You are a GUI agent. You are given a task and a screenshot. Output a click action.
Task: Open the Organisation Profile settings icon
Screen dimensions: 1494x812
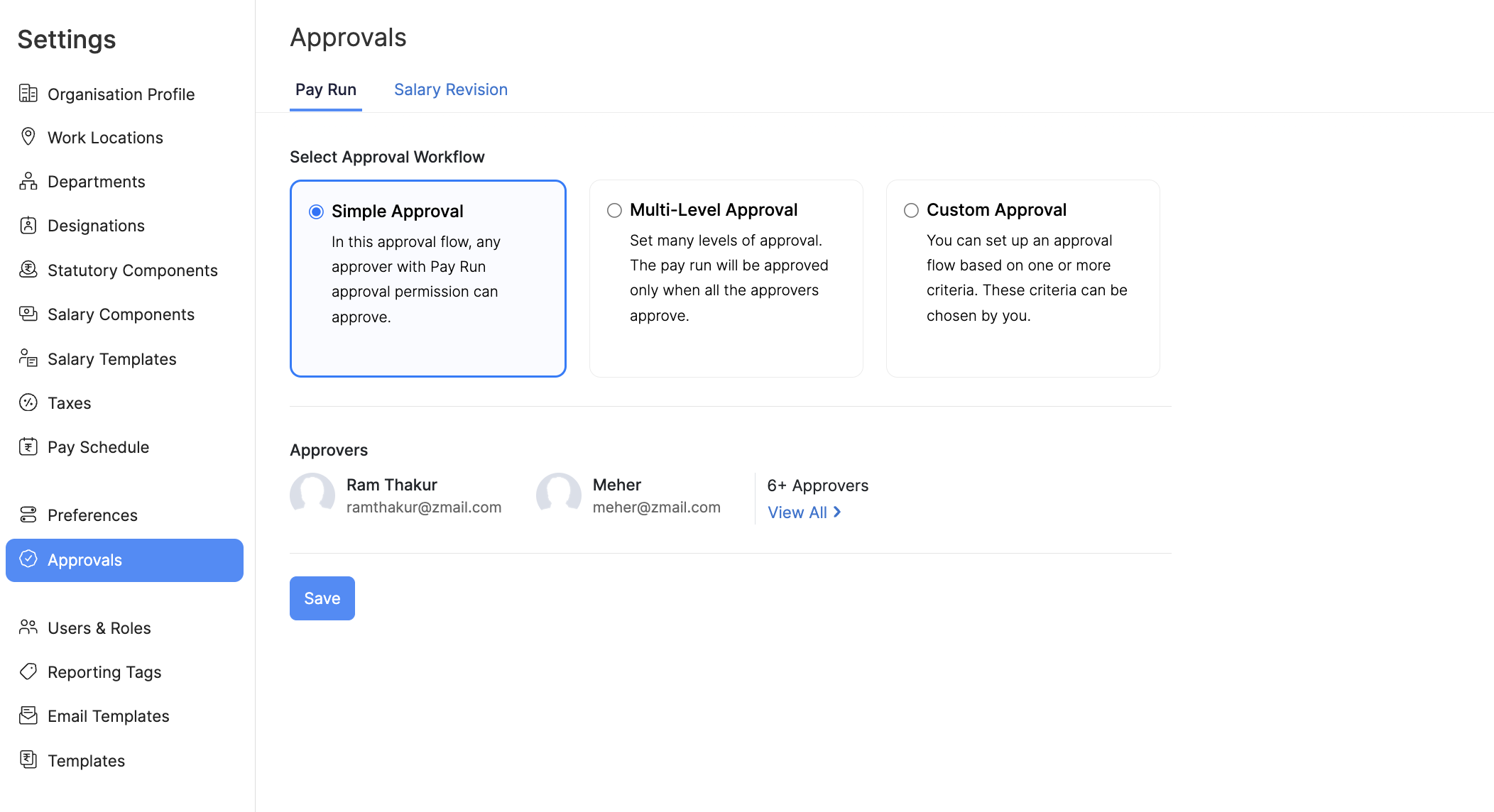pos(28,94)
